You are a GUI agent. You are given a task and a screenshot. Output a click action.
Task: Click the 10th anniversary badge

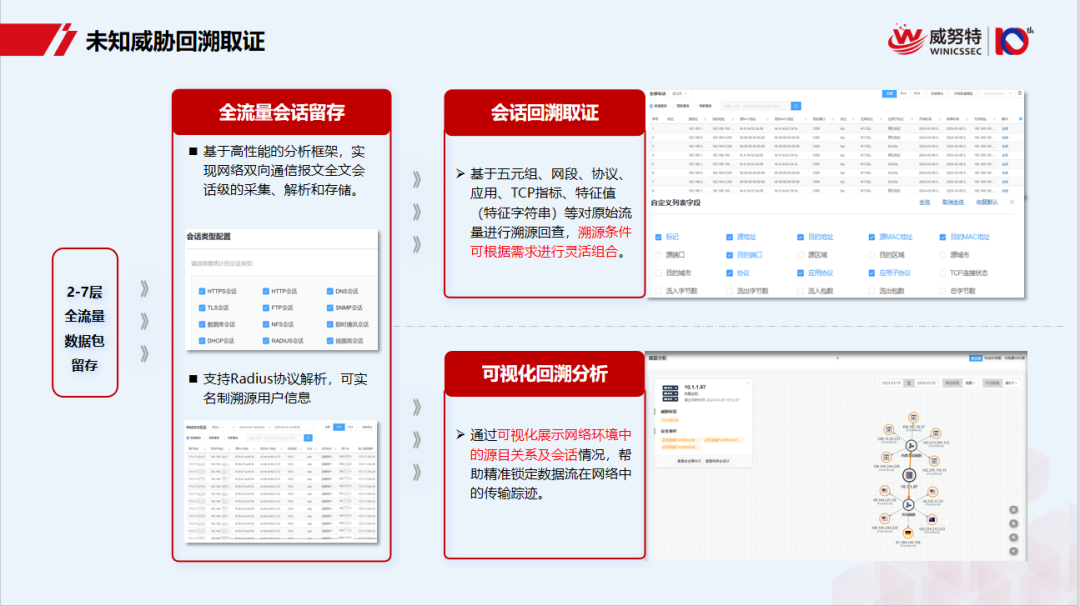[1013, 41]
